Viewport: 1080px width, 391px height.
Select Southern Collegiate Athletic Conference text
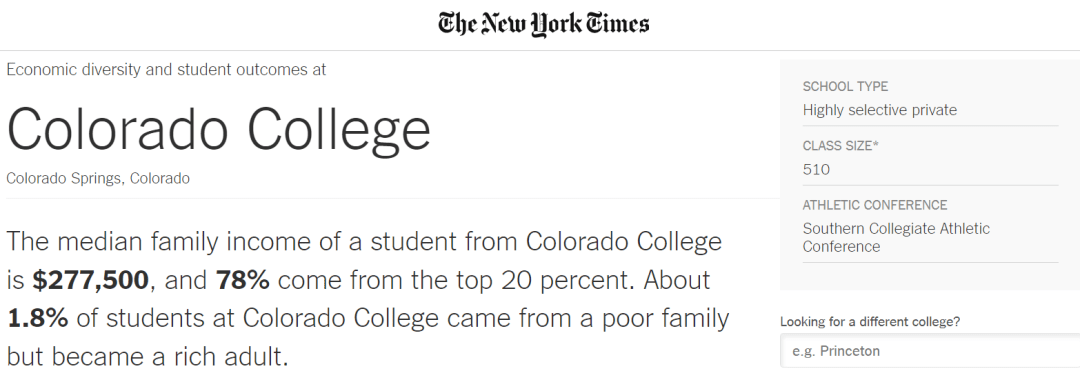coord(896,237)
